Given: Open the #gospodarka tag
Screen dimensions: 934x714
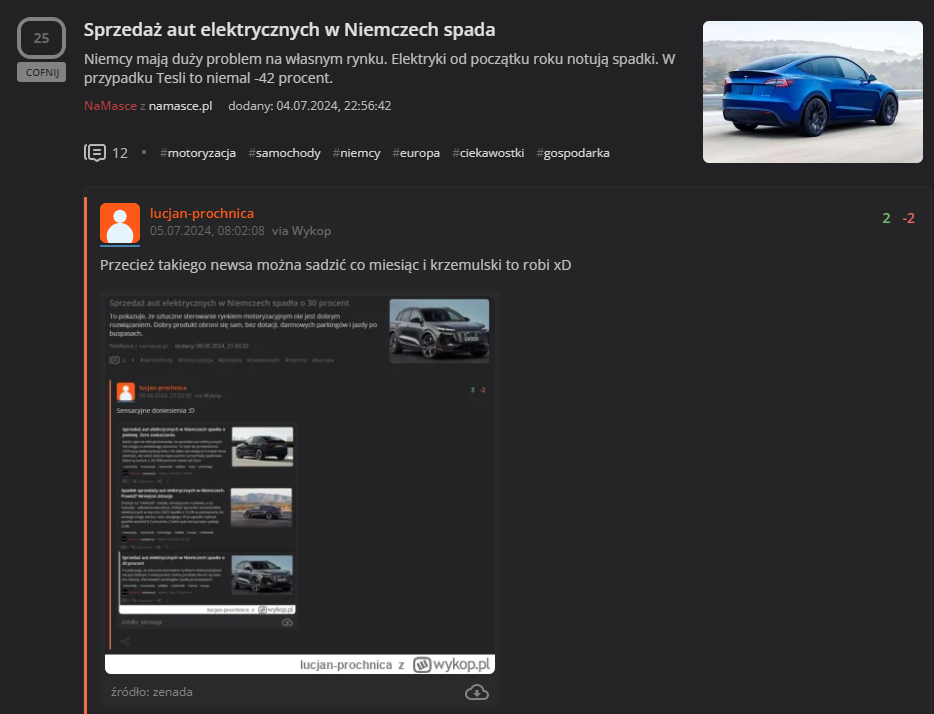Looking at the screenshot, I should coord(572,153).
